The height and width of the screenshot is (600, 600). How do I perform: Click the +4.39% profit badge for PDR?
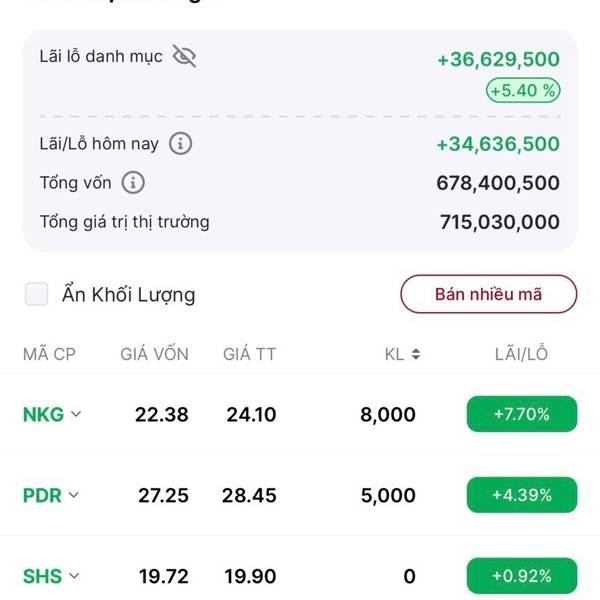tap(521, 495)
